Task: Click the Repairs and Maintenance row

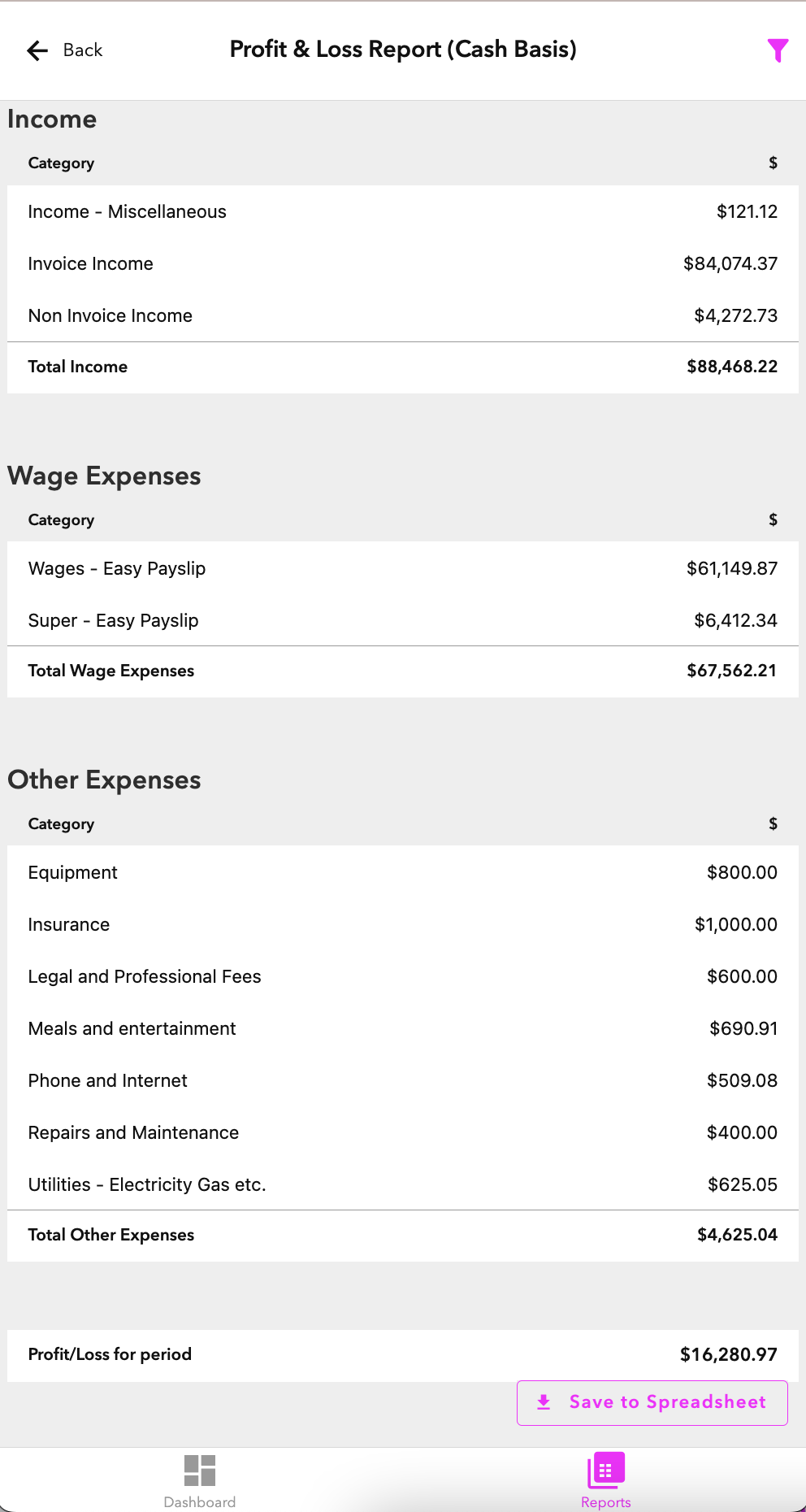Action: pyautogui.click(x=403, y=1132)
